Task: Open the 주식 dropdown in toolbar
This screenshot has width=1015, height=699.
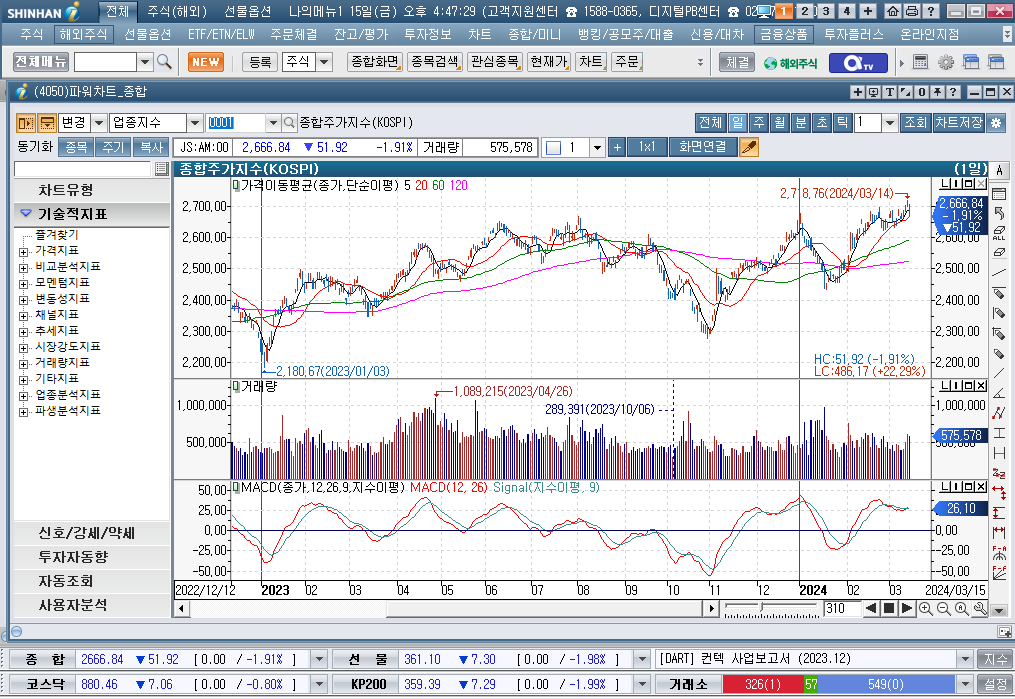Action: 324,62
